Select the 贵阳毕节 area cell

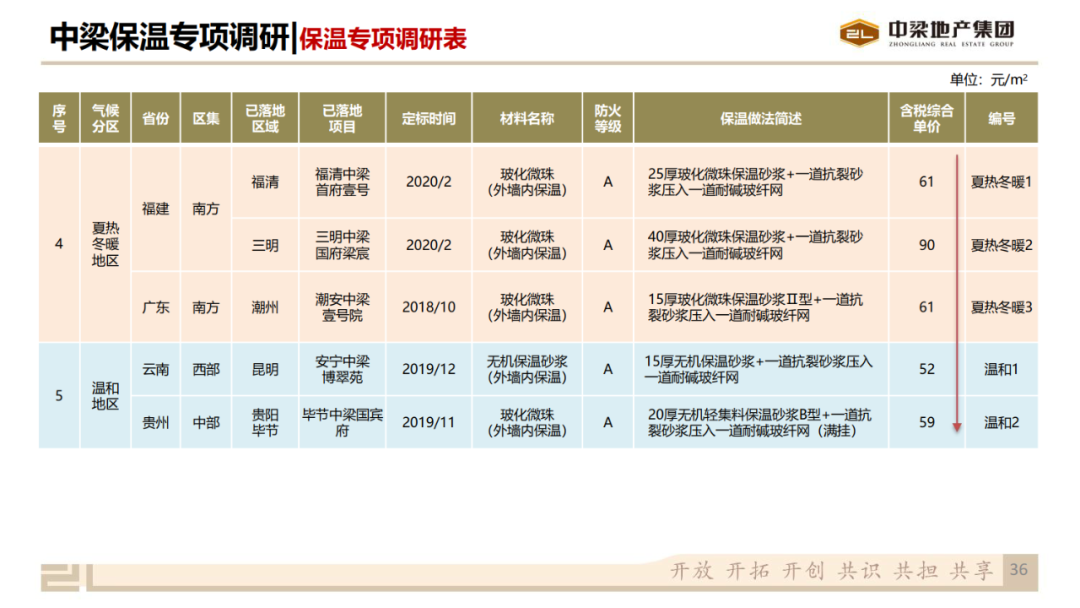click(265, 422)
